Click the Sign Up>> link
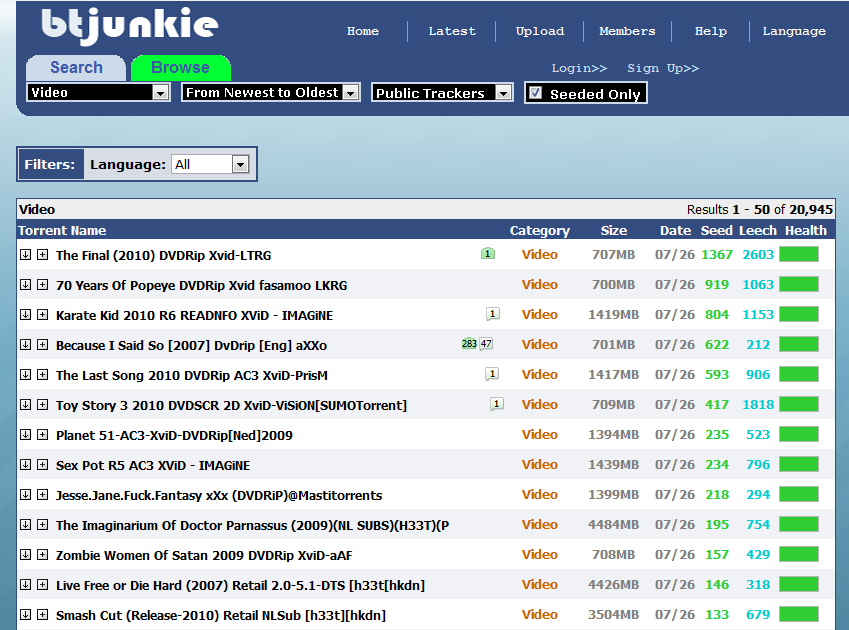The width and height of the screenshot is (849, 630). [x=663, y=68]
